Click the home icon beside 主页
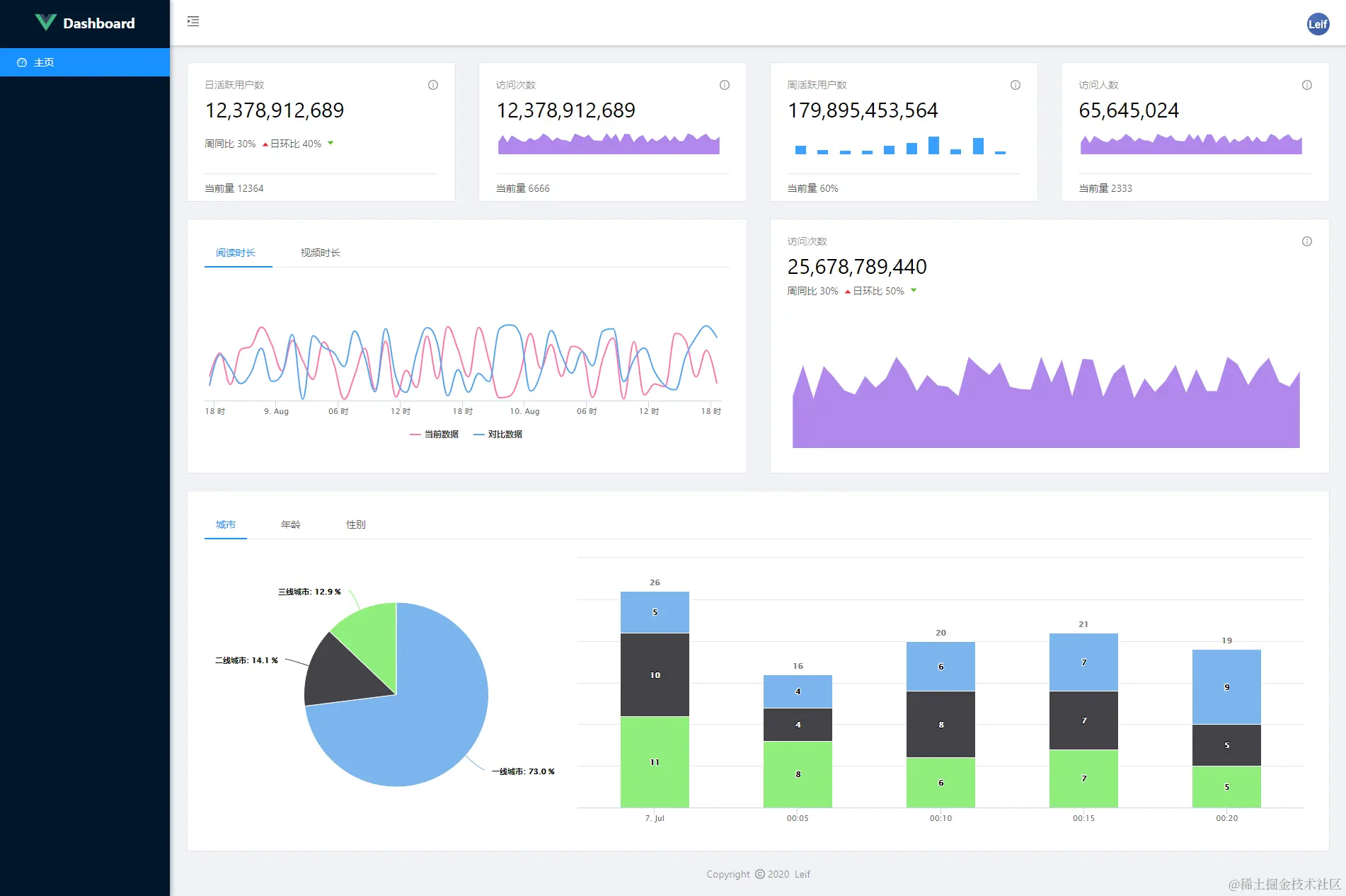 pyautogui.click(x=21, y=62)
